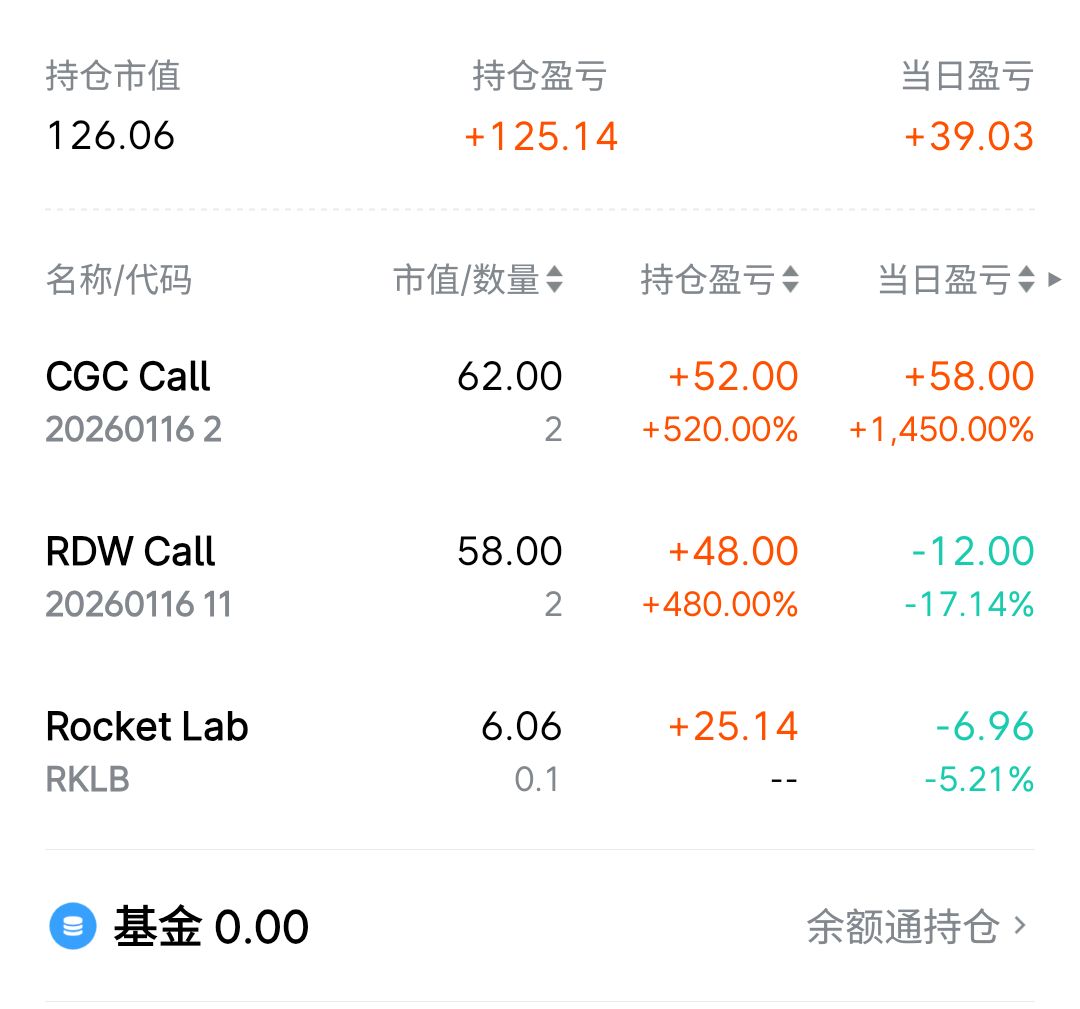The image size is (1080, 1009).
Task: Sort by position profit/loss arrows
Action: 790,281
